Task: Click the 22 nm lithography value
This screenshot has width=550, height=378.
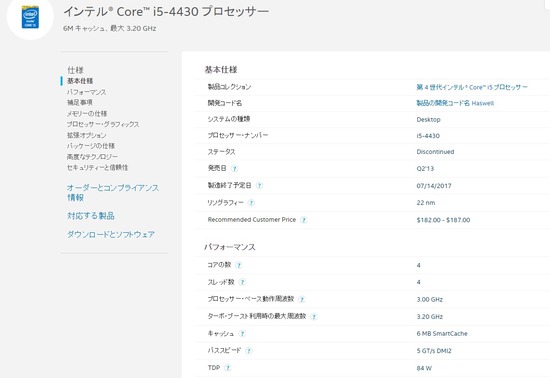Action: [x=426, y=203]
